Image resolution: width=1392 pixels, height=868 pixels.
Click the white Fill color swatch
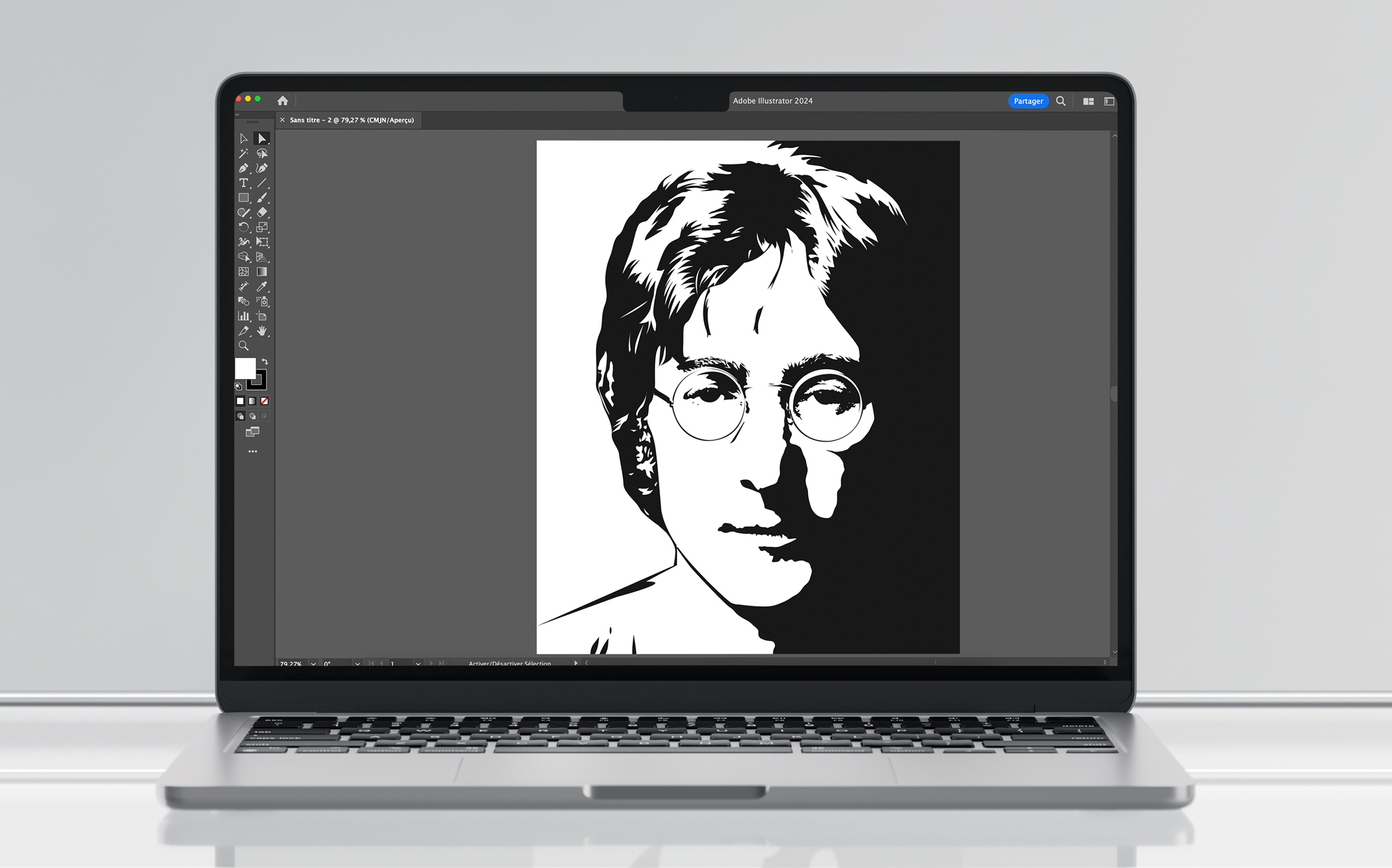pyautogui.click(x=245, y=368)
